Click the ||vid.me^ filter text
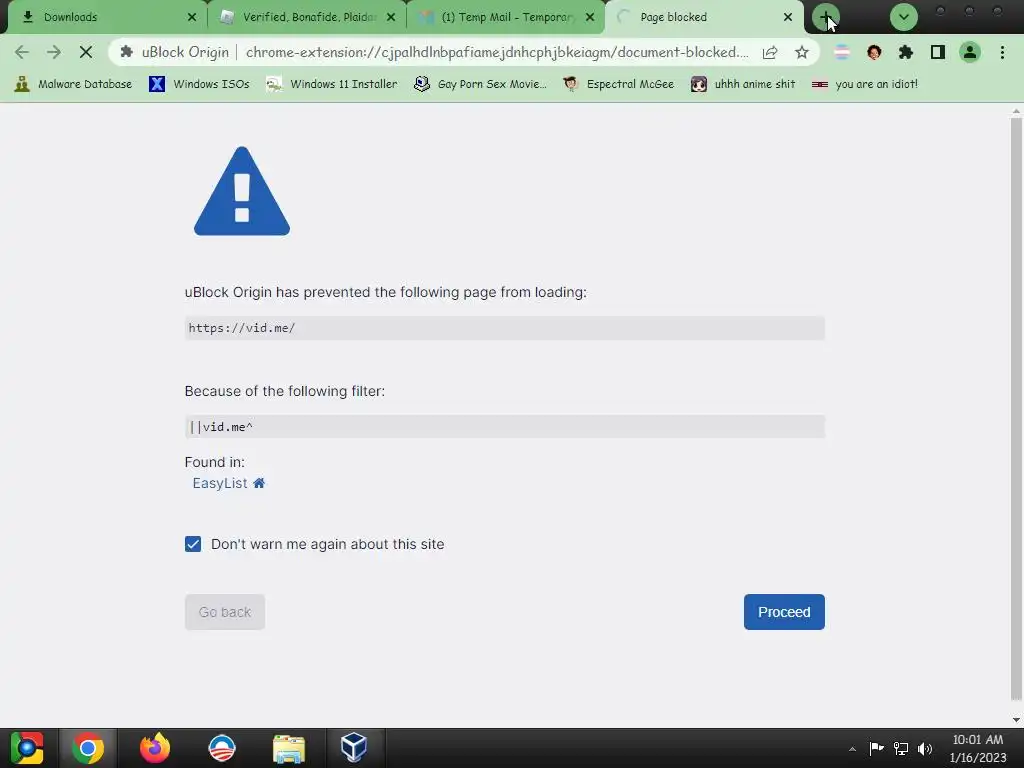 point(221,427)
